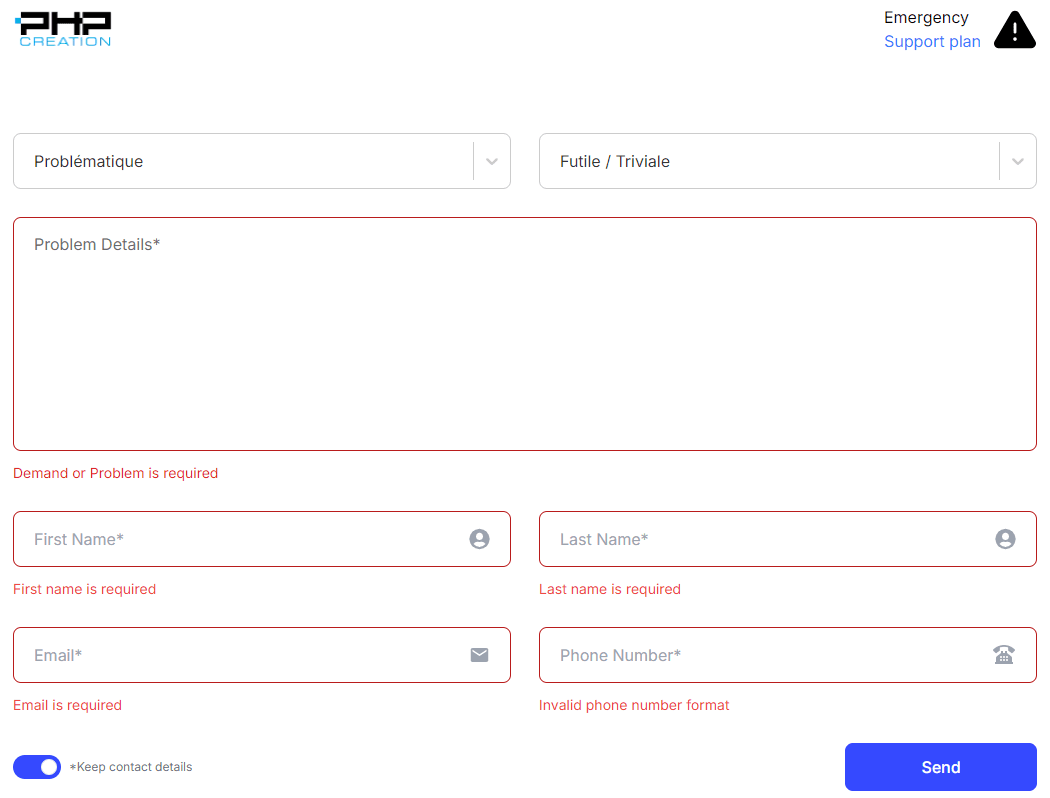
Task: Click the emergency warning triangle icon
Action: tap(1014, 30)
